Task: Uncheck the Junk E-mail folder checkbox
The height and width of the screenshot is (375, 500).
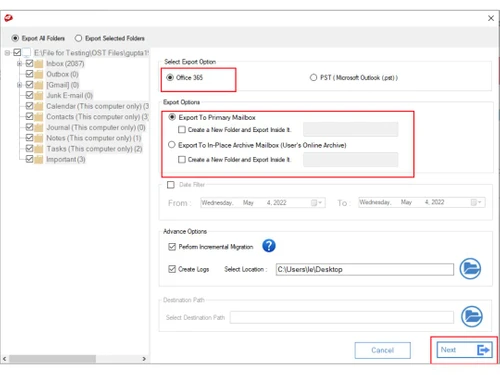Action: coord(29,95)
